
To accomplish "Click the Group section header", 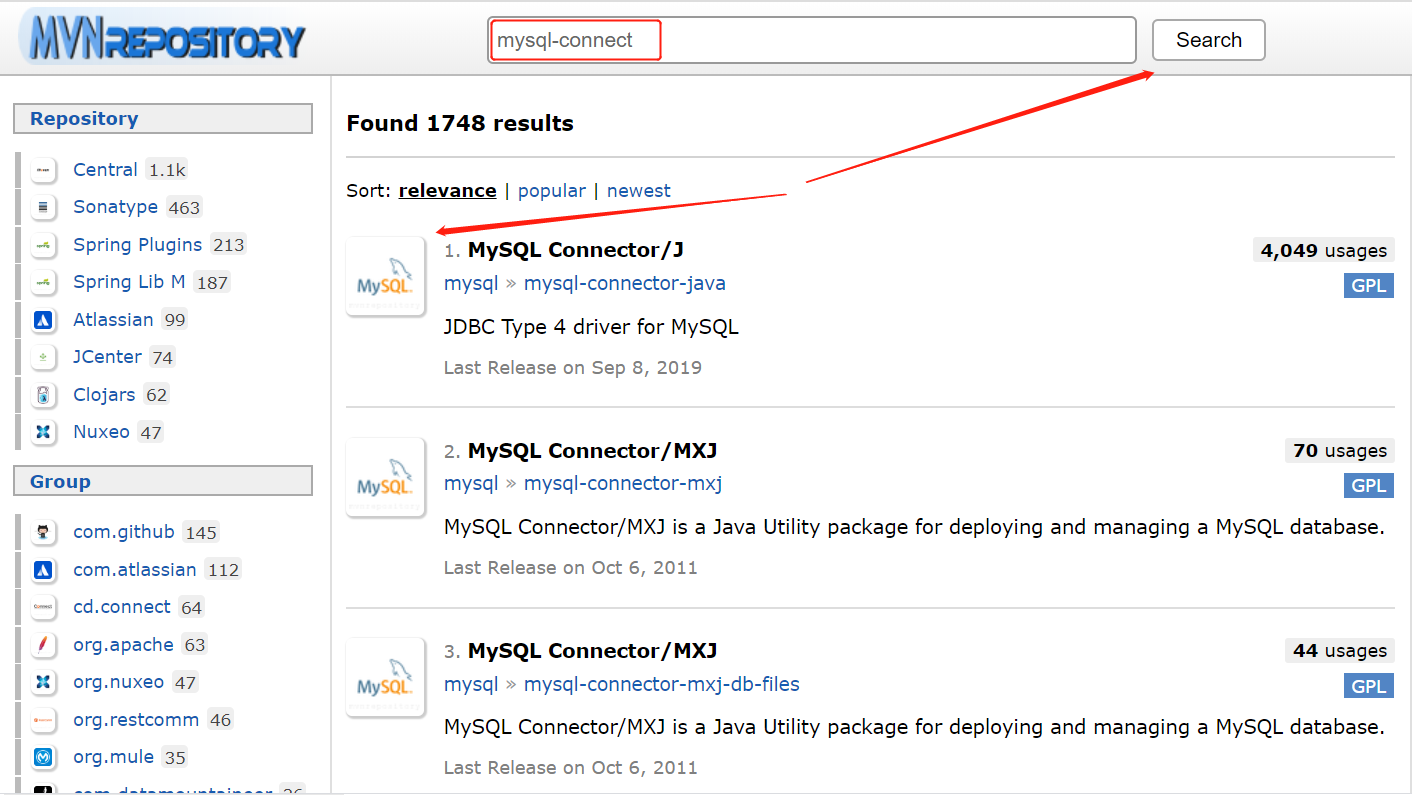I will click(x=163, y=482).
